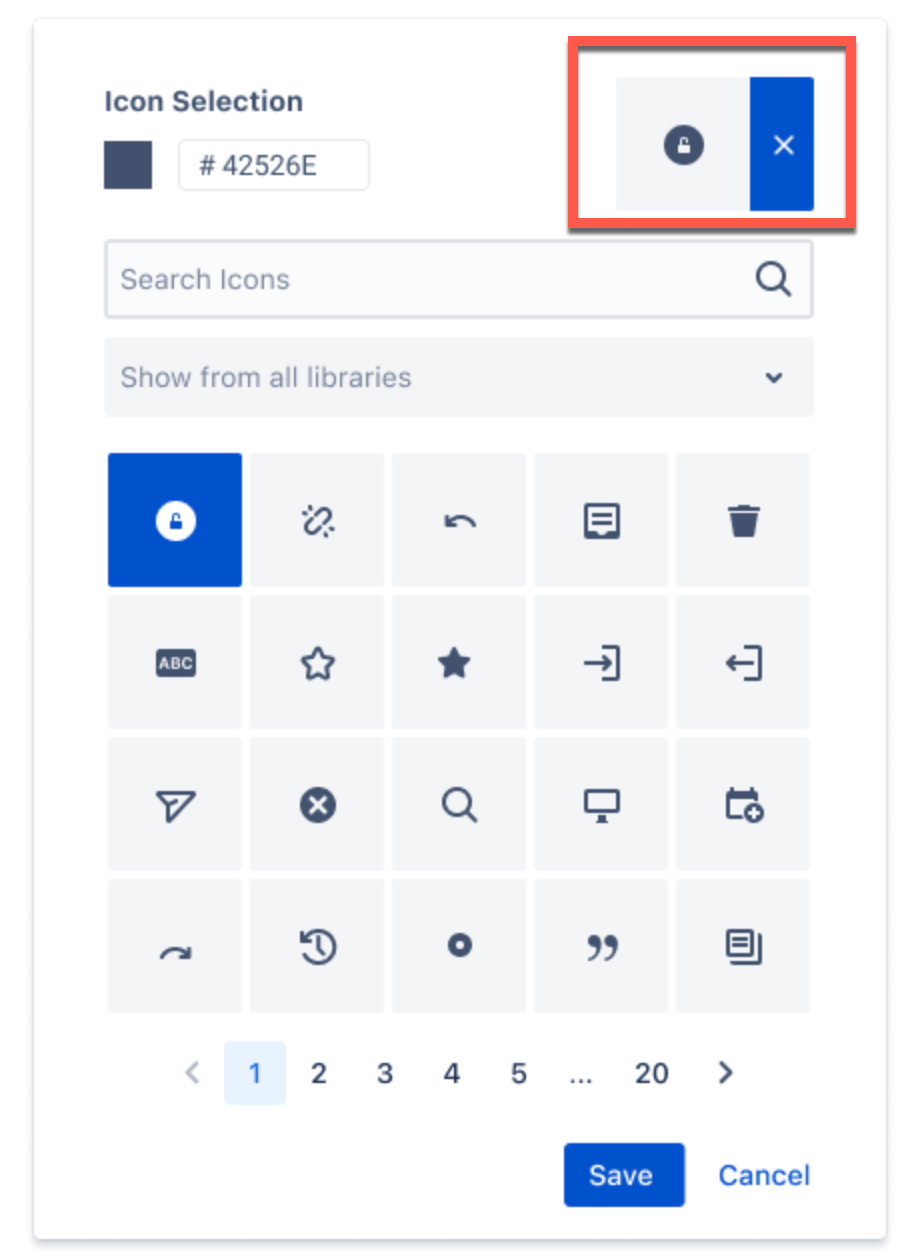This screenshot has height=1258, width=914.
Task: Go to next page of icons
Action: pyautogui.click(x=726, y=1073)
